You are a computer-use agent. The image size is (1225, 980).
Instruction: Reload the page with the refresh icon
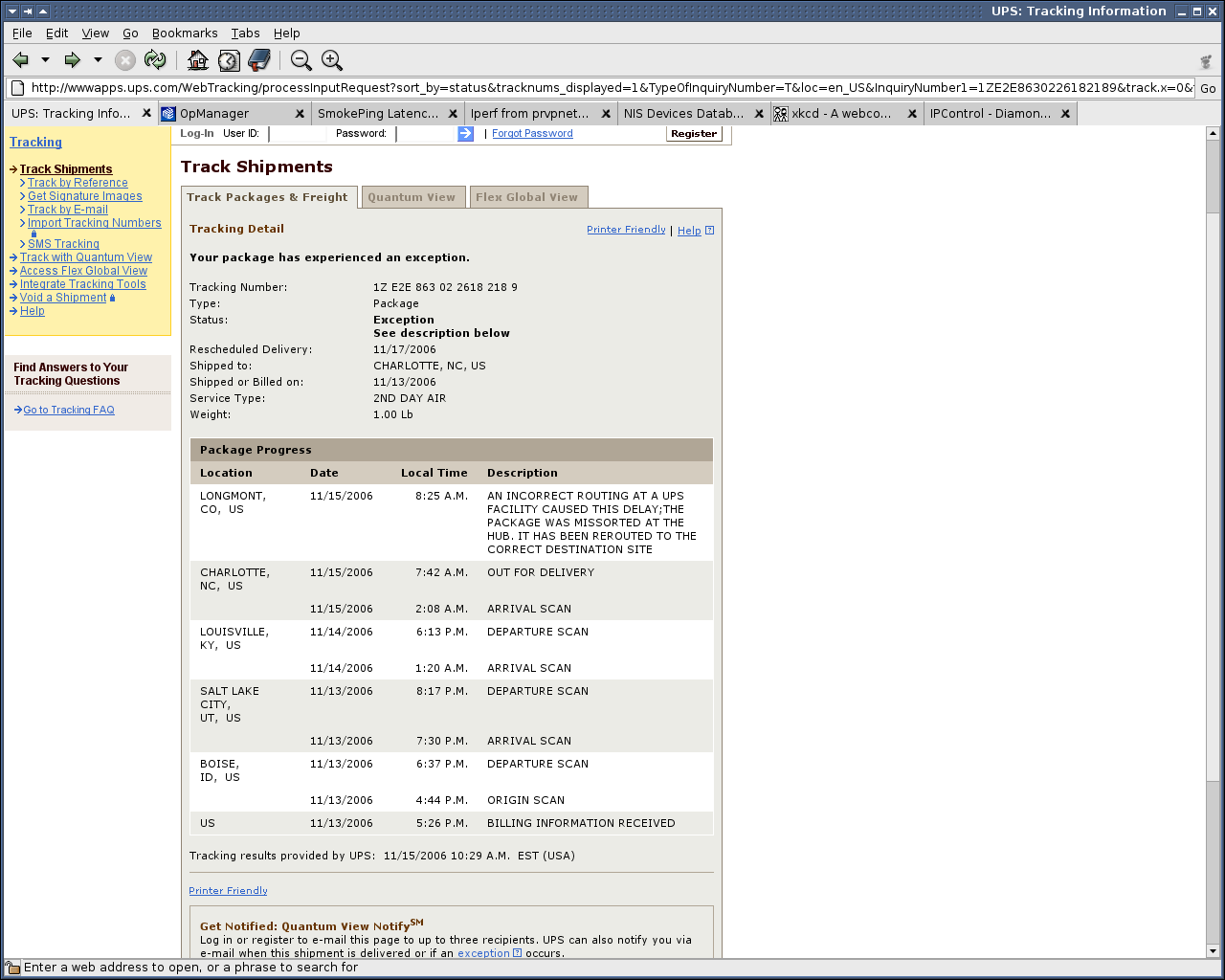coord(155,60)
